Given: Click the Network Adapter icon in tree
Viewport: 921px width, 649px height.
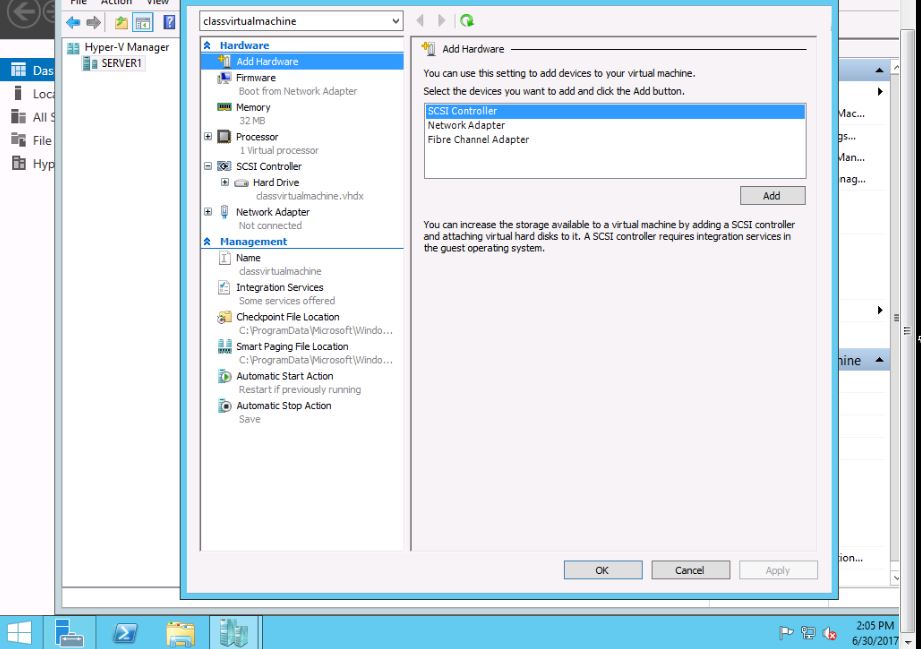Looking at the screenshot, I should tap(224, 212).
